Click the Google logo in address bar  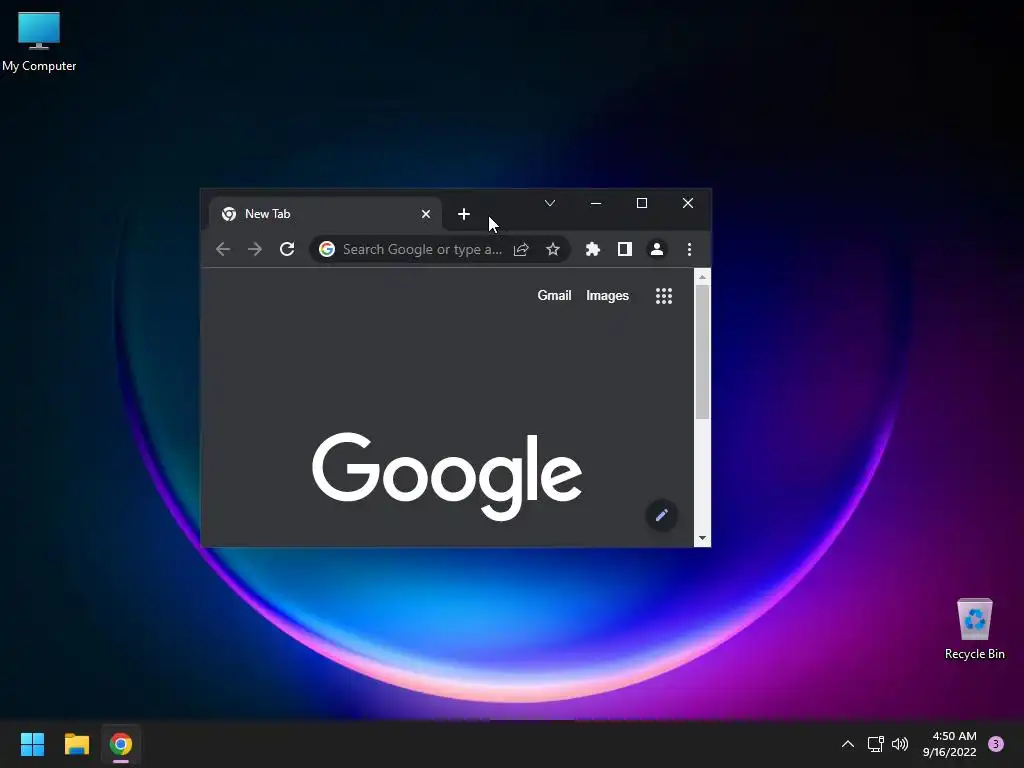tap(327, 249)
